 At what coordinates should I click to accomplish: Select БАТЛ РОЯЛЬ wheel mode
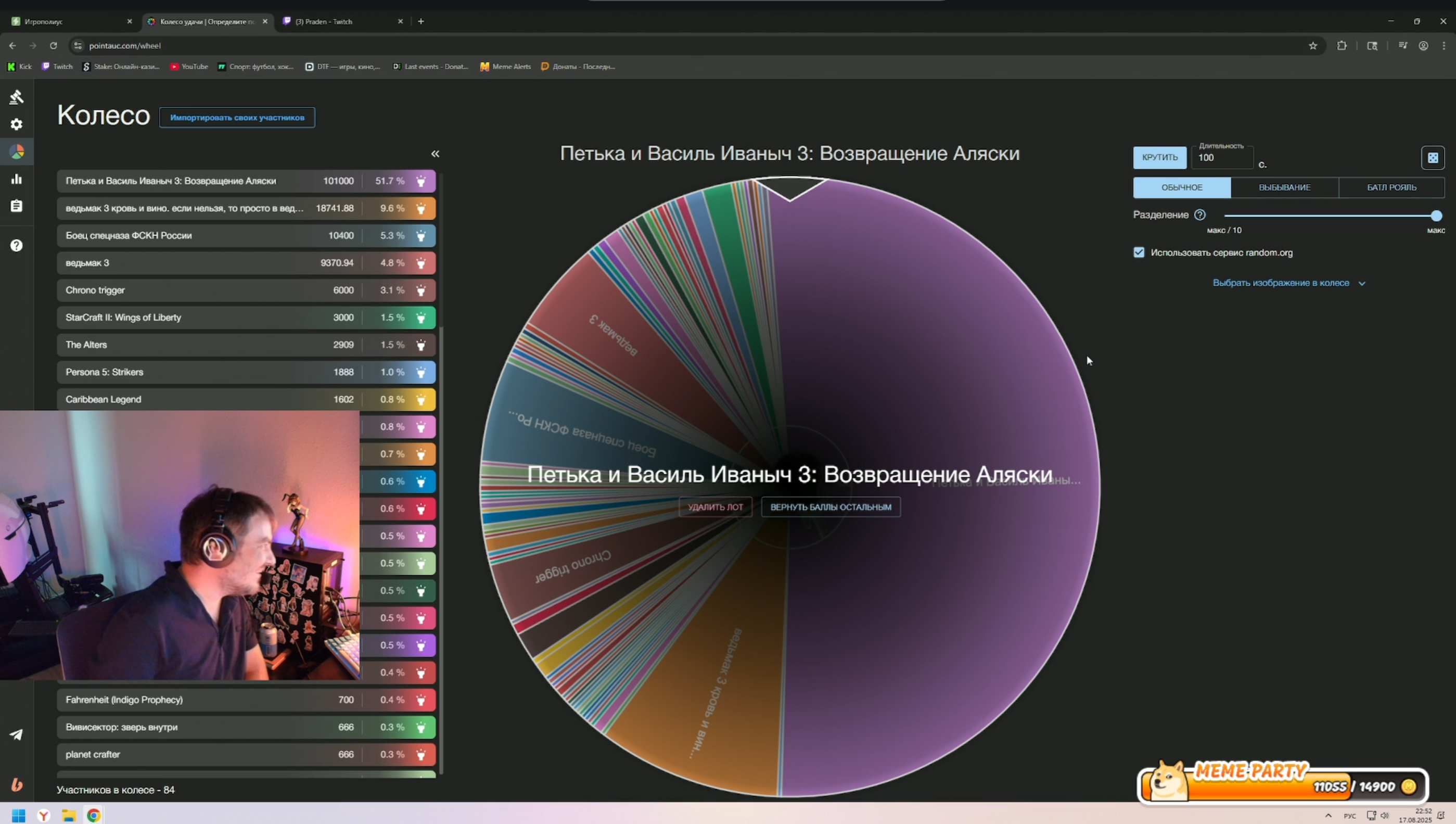pyautogui.click(x=1391, y=187)
